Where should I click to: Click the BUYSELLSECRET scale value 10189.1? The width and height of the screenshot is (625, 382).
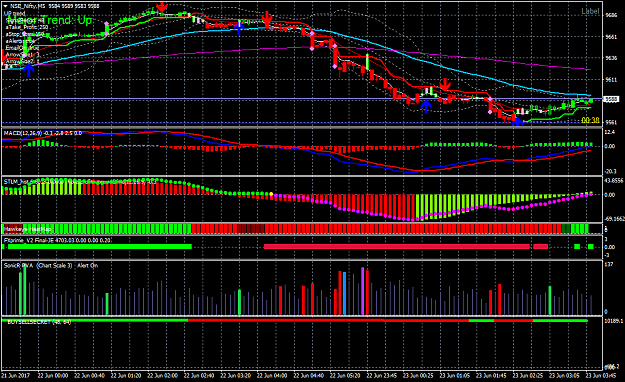click(x=614, y=321)
